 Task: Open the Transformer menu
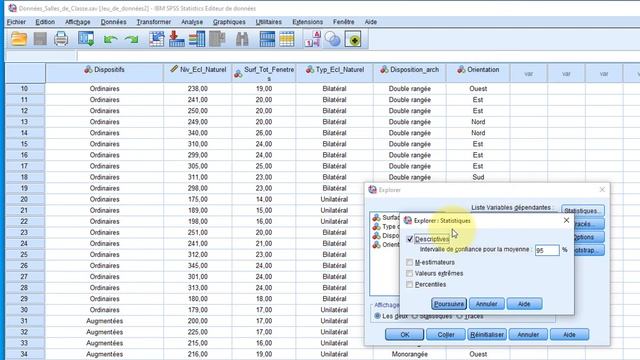pos(153,22)
